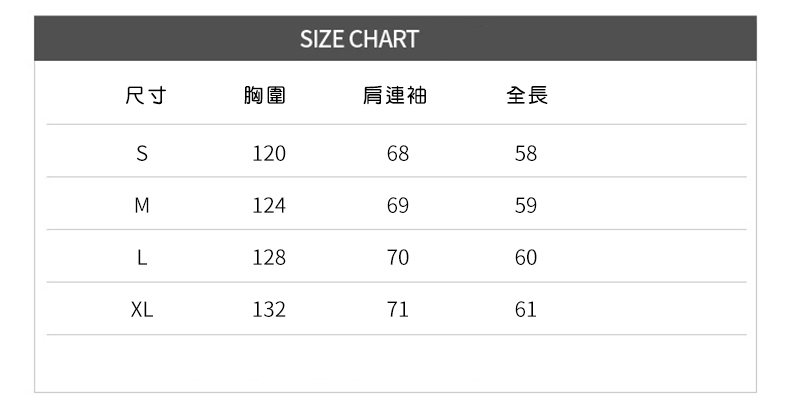Click the full length value 58

coord(526,154)
